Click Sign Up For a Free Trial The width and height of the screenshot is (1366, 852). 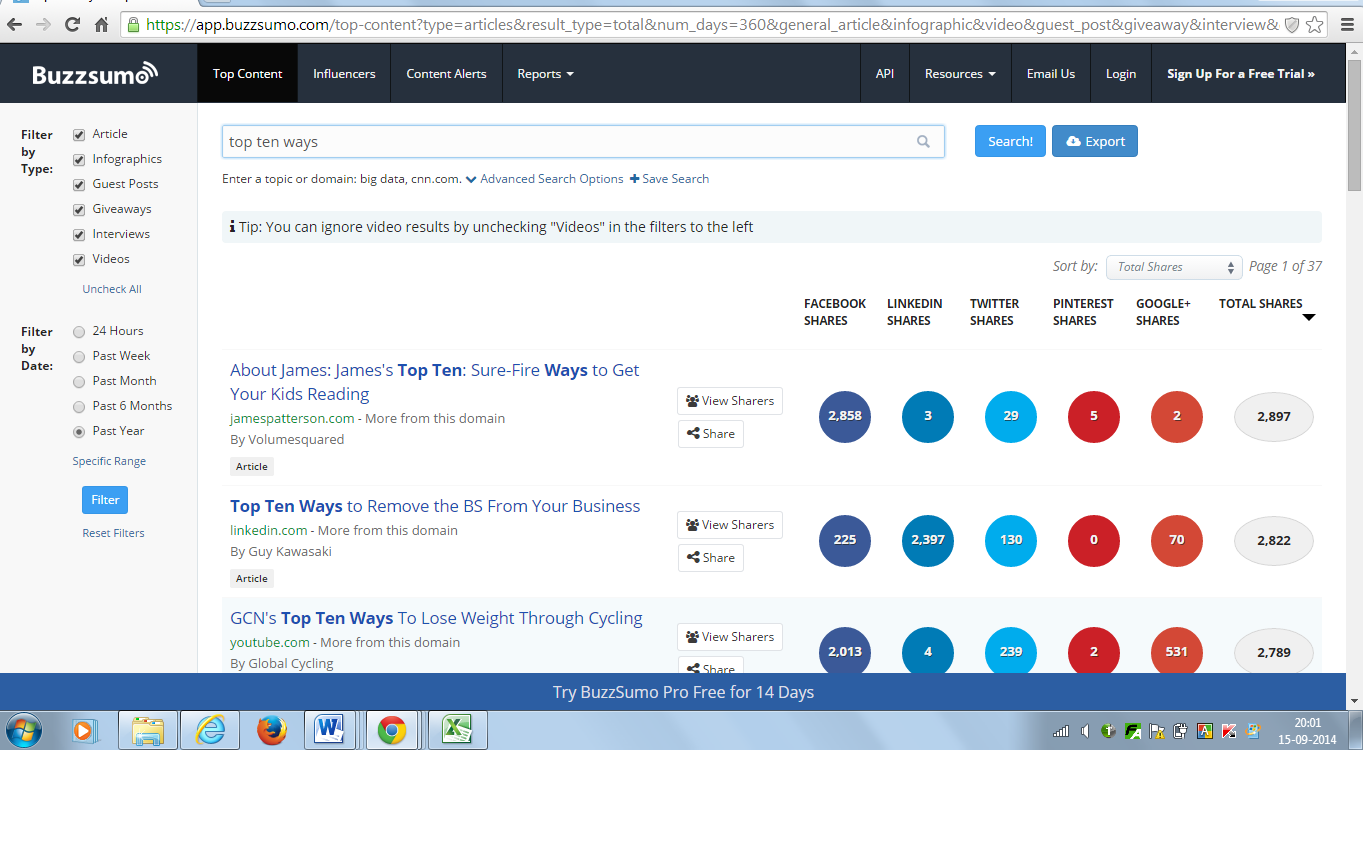pos(1241,74)
